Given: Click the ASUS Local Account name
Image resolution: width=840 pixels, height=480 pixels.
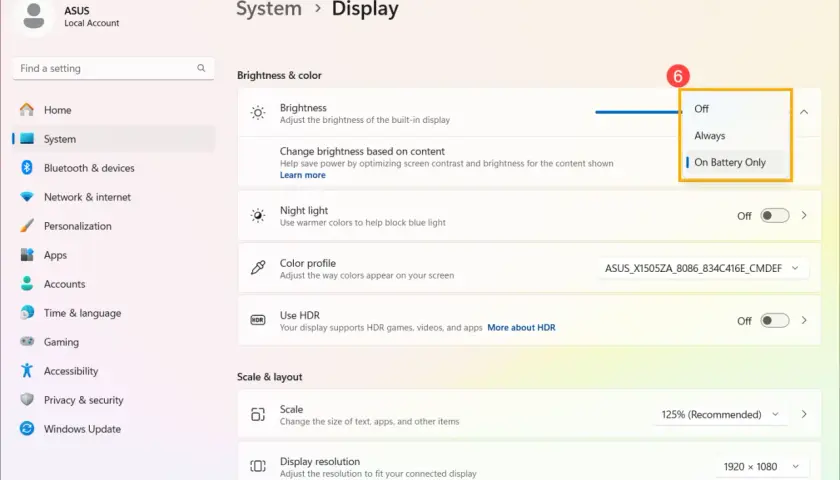Looking at the screenshot, I should (x=92, y=16).
